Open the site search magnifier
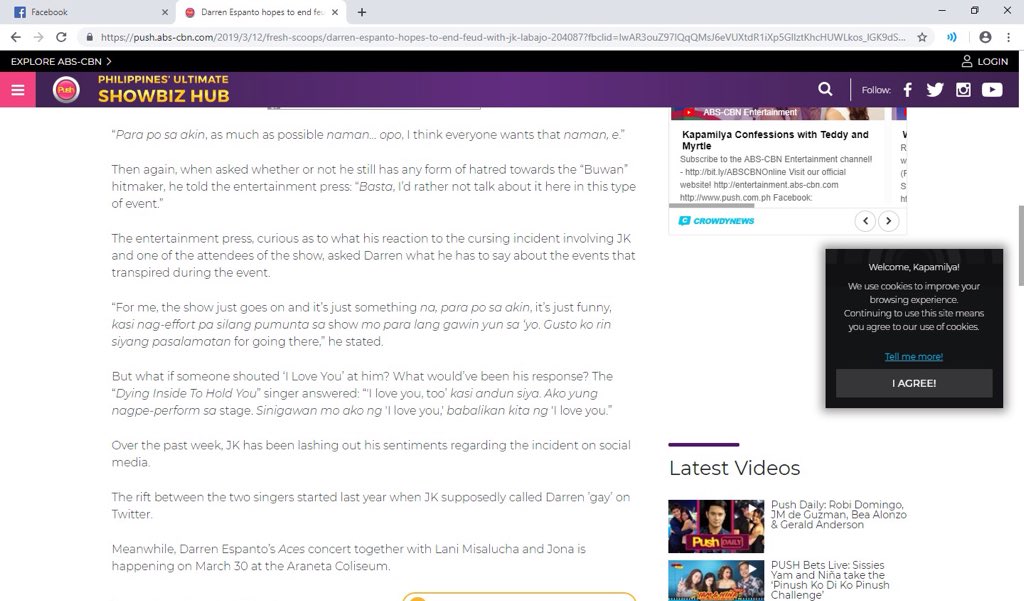 [x=825, y=89]
